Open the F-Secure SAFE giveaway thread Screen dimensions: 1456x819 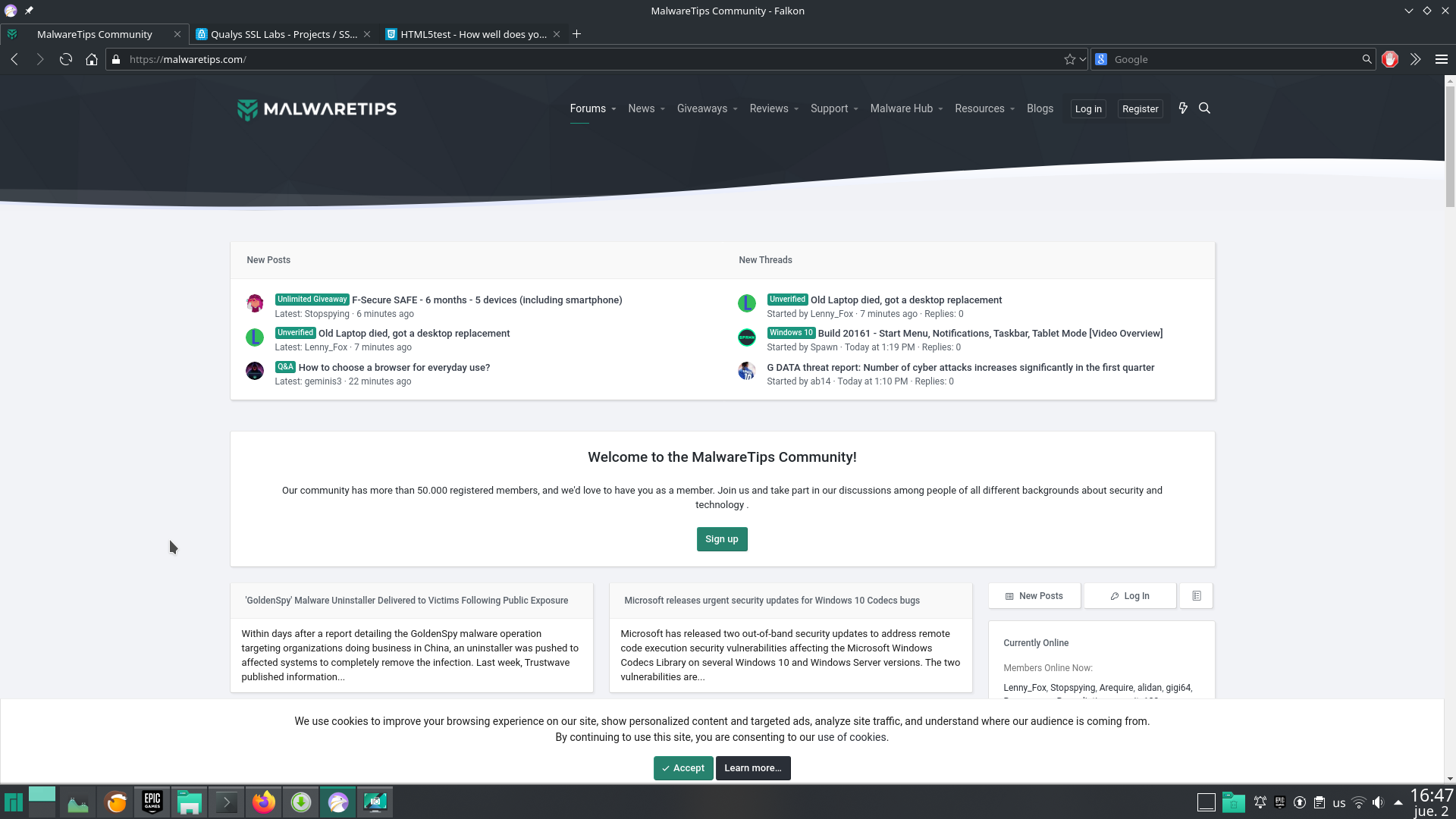486,300
